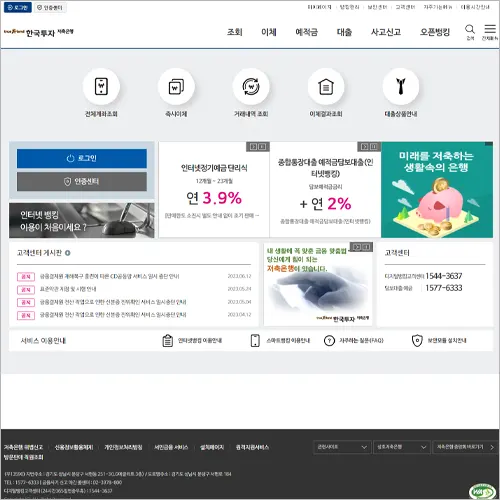Click the 인터넷정기예금 단리식 3.9% banner
The height and width of the screenshot is (500, 500).
pyautogui.click(x=214, y=190)
